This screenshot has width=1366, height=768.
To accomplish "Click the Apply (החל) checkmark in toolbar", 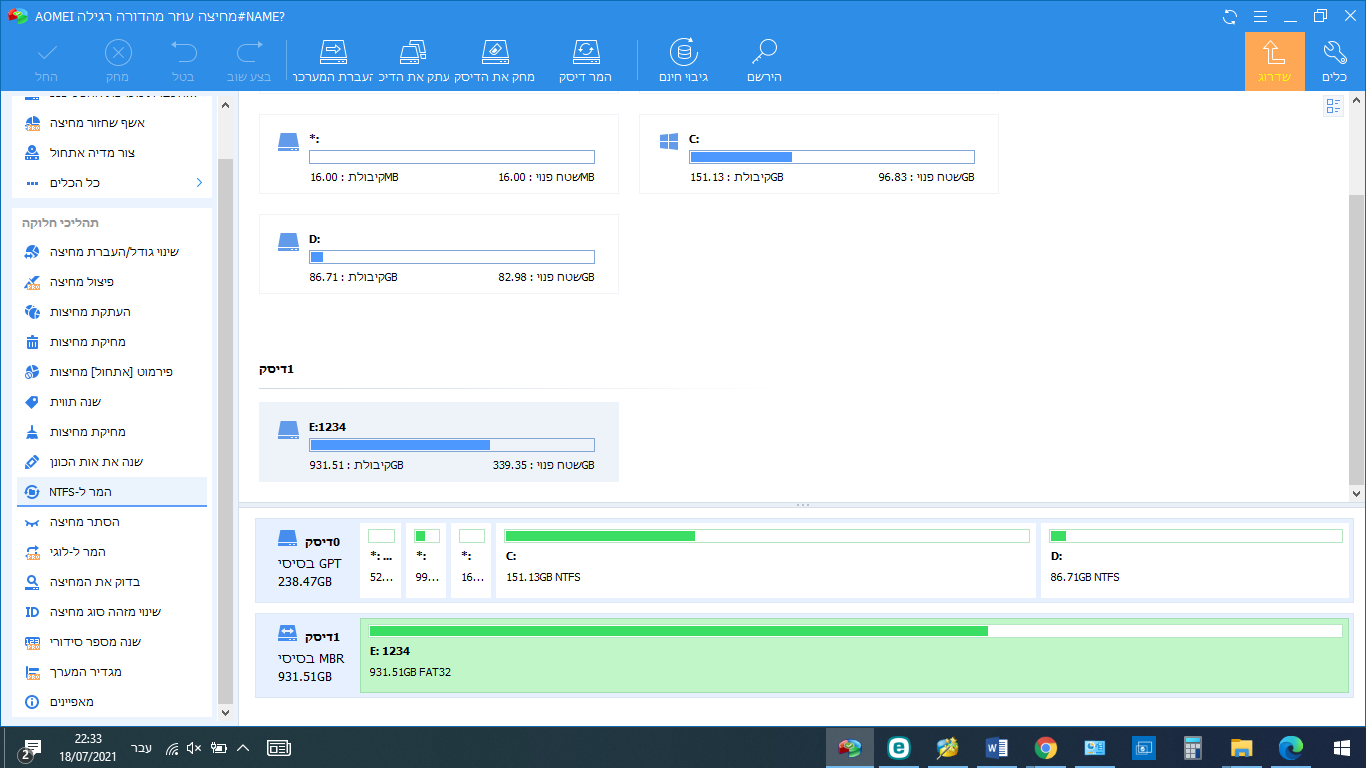I will [47, 61].
